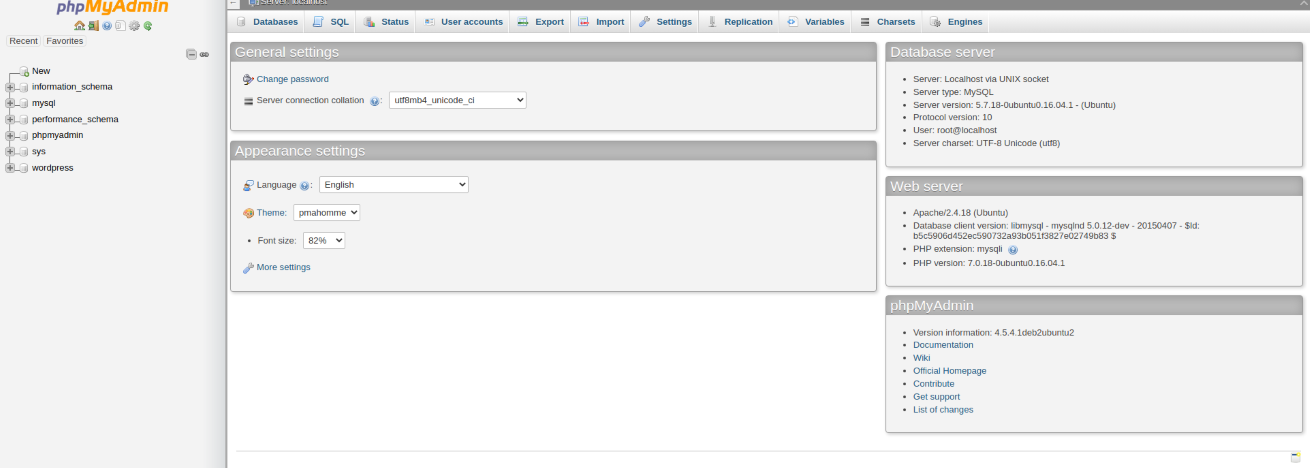Click the database icon next to sys
Screen dimensions: 1310x468
(23, 152)
